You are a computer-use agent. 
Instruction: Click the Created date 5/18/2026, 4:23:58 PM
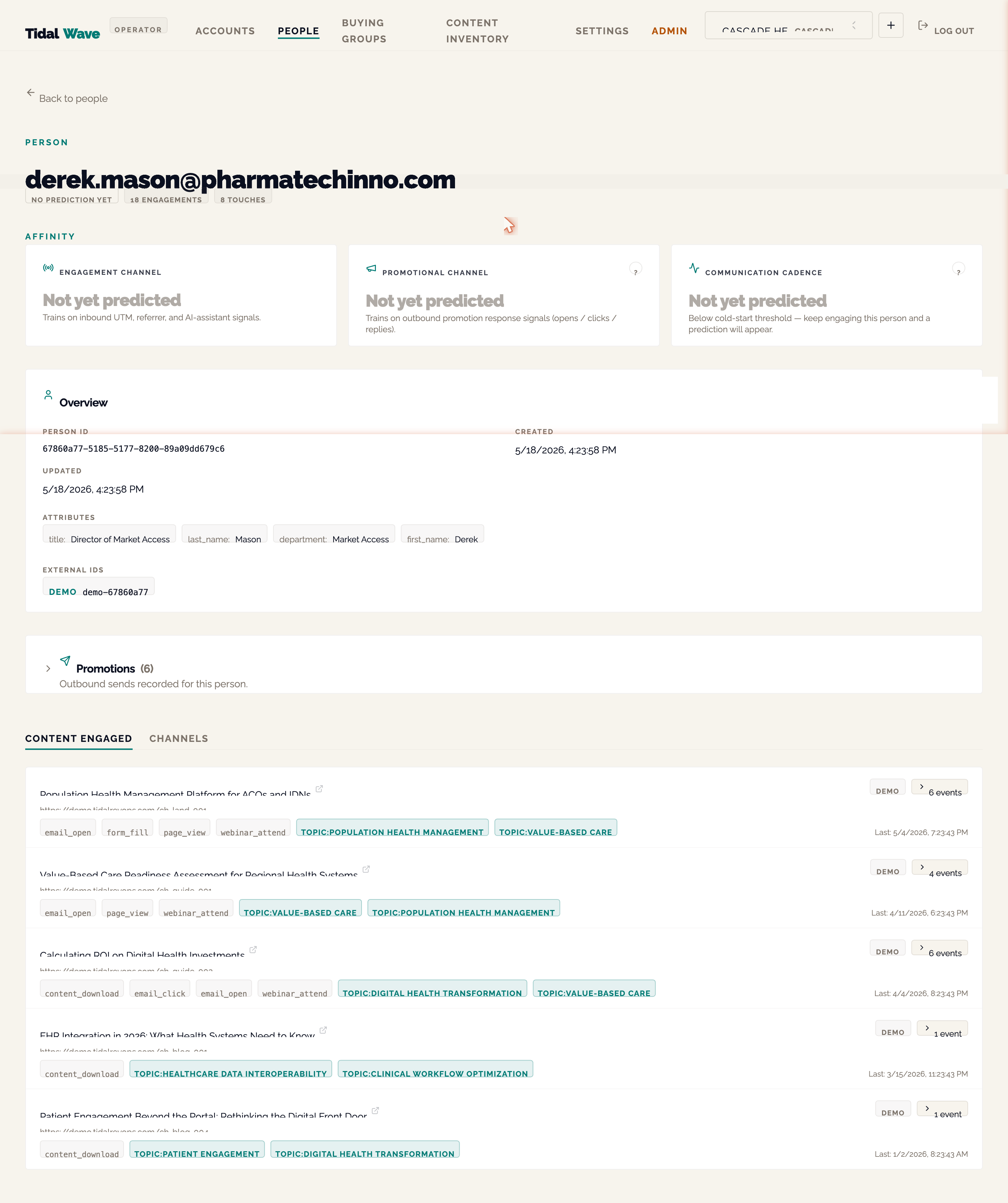[565, 450]
